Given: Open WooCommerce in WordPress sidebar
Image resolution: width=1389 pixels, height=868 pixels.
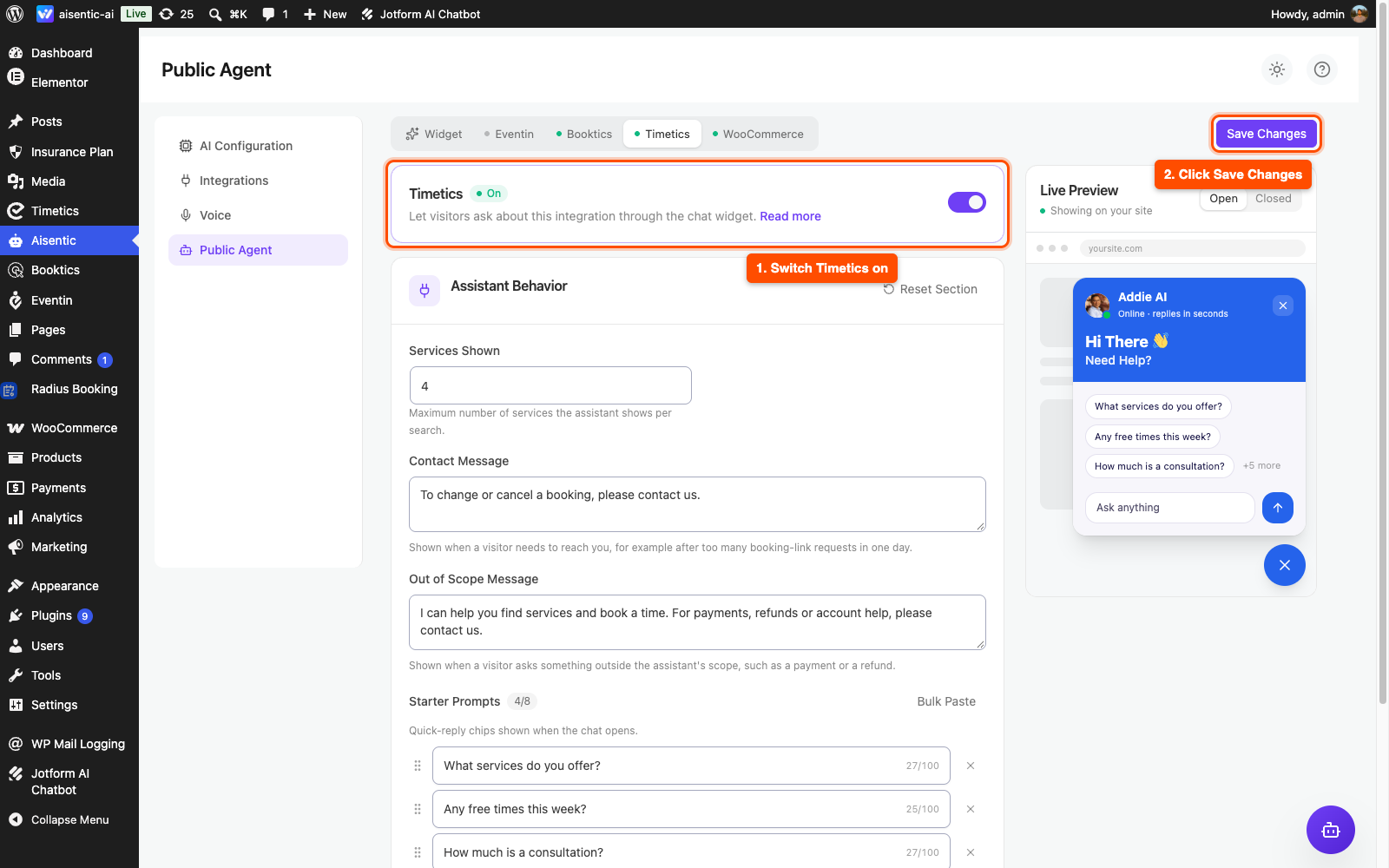Looking at the screenshot, I should click(x=69, y=428).
